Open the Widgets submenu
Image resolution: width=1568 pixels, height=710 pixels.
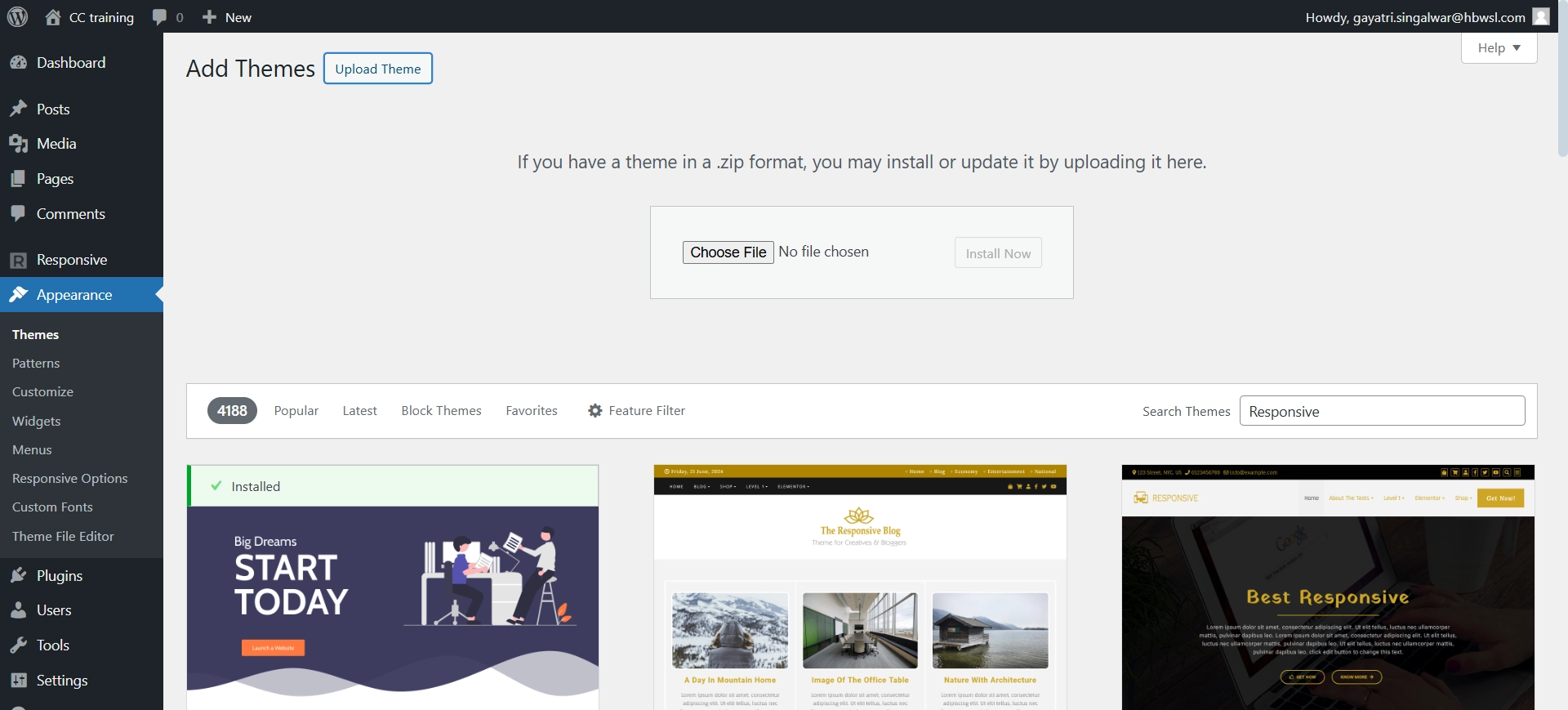[37, 421]
